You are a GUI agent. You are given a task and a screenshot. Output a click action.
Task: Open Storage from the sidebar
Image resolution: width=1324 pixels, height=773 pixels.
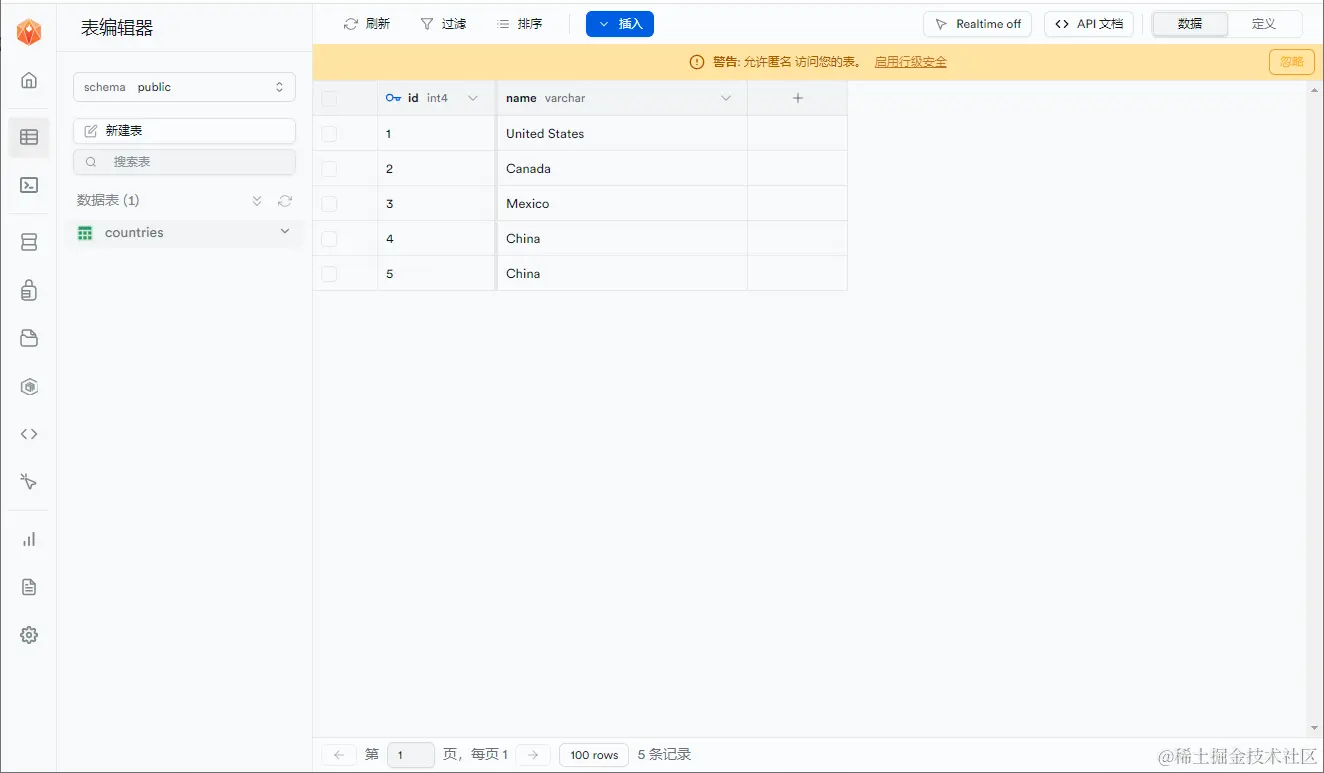(x=28, y=337)
